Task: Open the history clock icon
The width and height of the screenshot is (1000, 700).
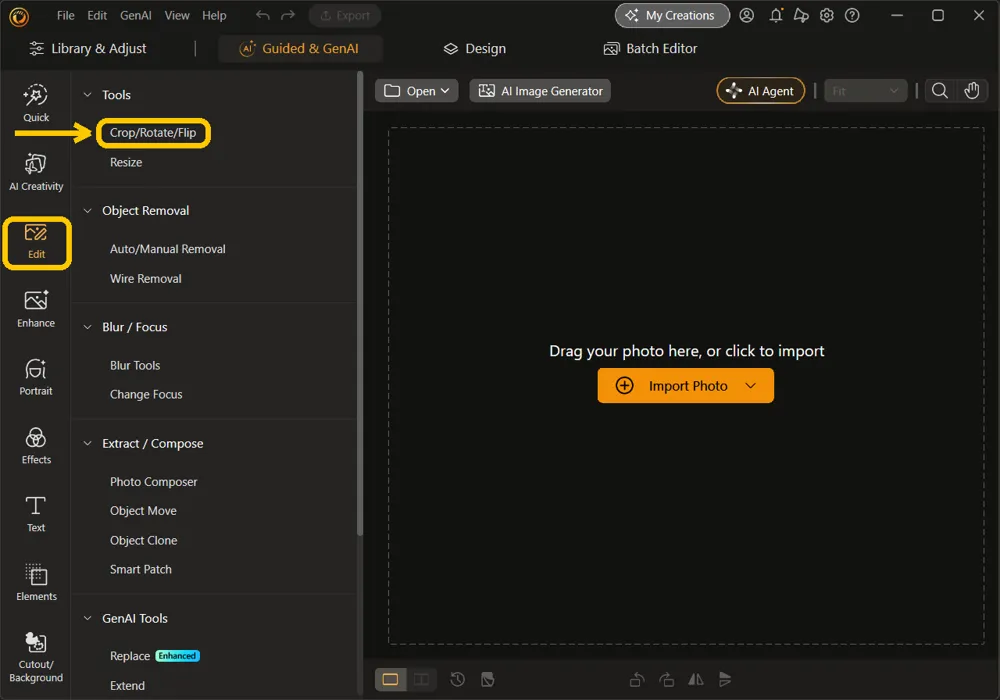Action: (457, 680)
